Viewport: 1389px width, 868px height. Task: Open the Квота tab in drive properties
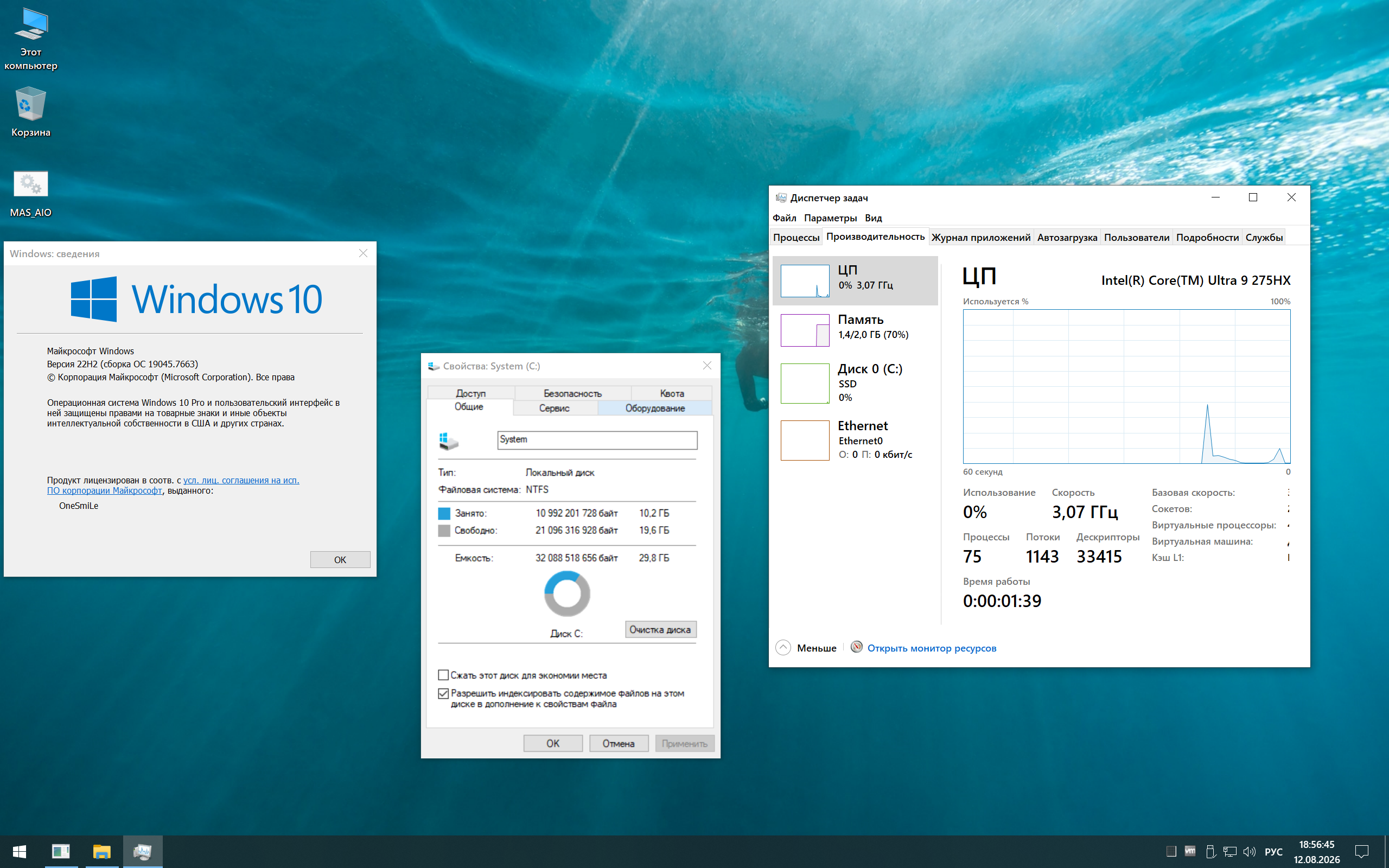click(672, 393)
